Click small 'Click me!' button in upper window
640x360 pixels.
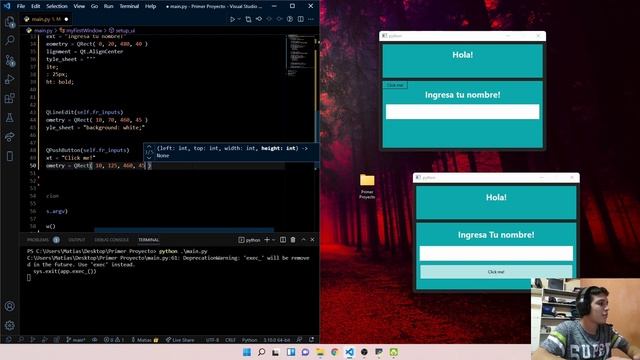coord(395,85)
